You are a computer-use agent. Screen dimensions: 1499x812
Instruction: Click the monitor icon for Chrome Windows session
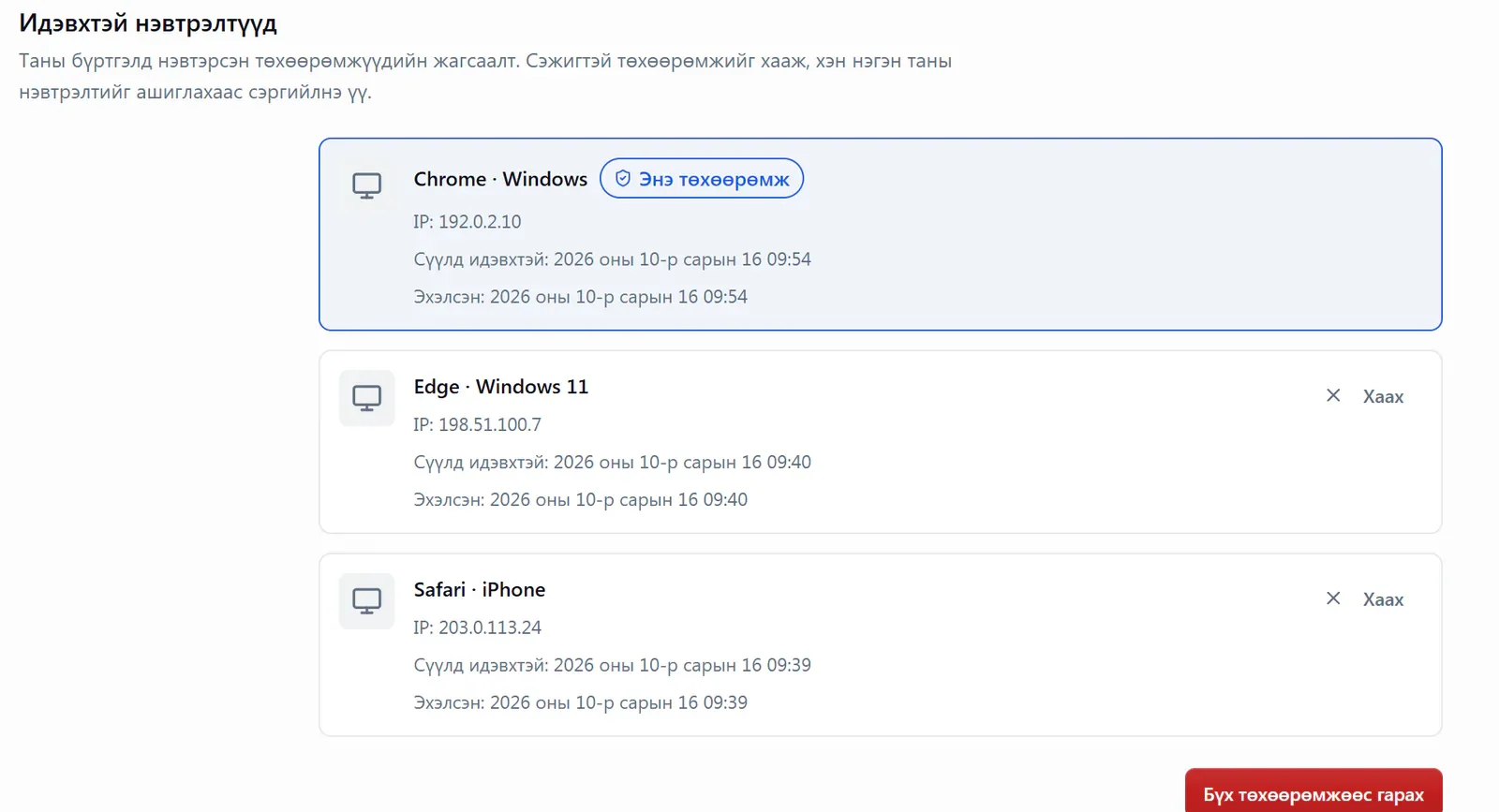coord(366,185)
